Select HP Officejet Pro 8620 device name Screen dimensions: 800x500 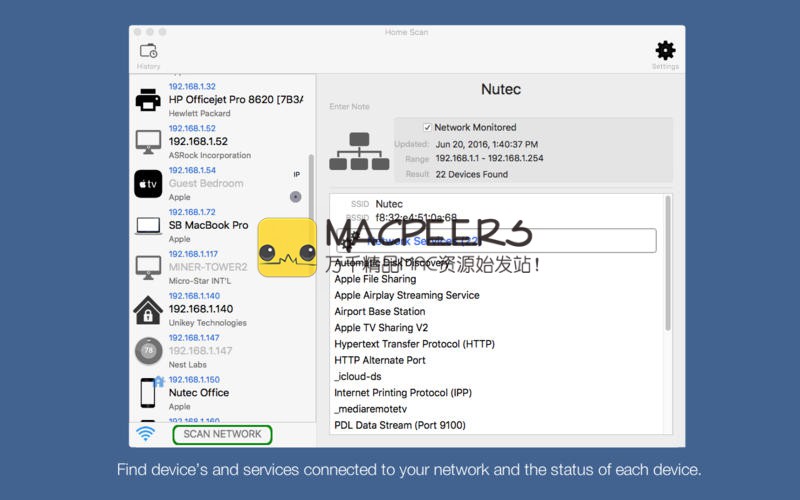(236, 100)
